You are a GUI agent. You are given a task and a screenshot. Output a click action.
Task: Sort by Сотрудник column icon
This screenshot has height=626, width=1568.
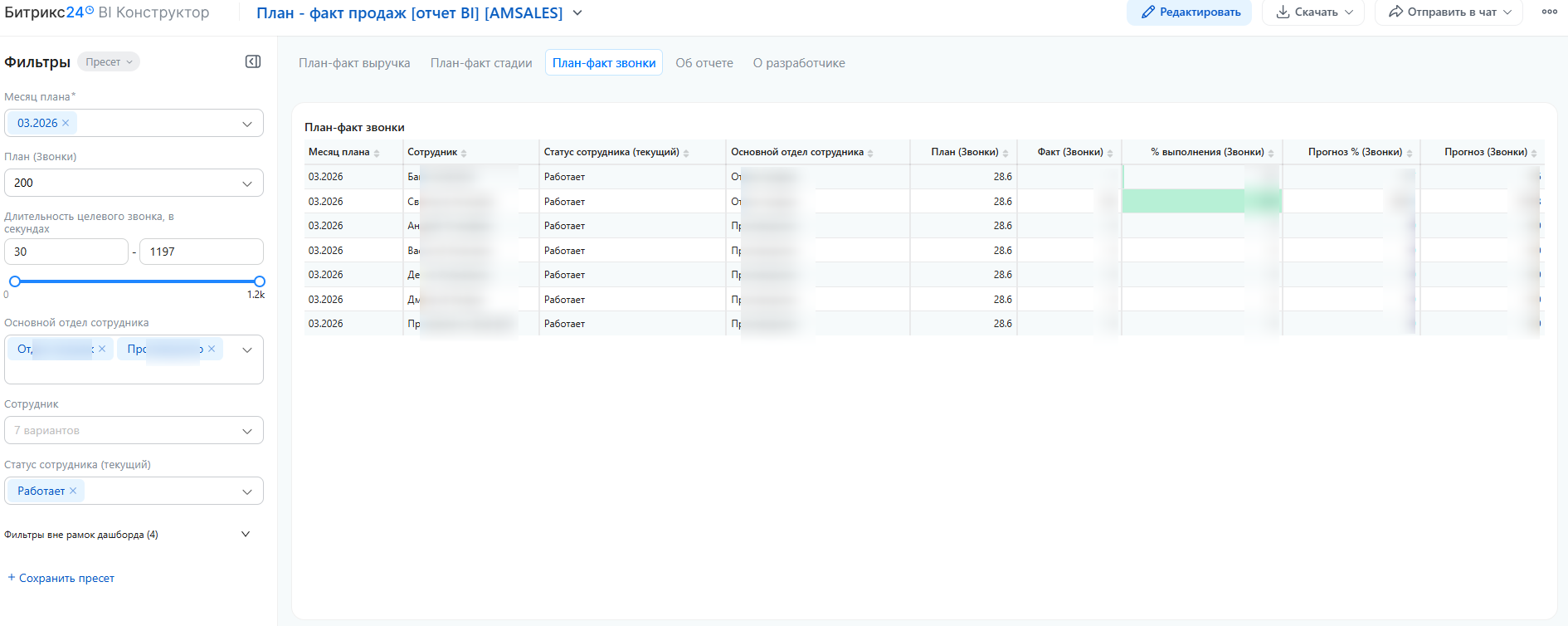tap(464, 153)
